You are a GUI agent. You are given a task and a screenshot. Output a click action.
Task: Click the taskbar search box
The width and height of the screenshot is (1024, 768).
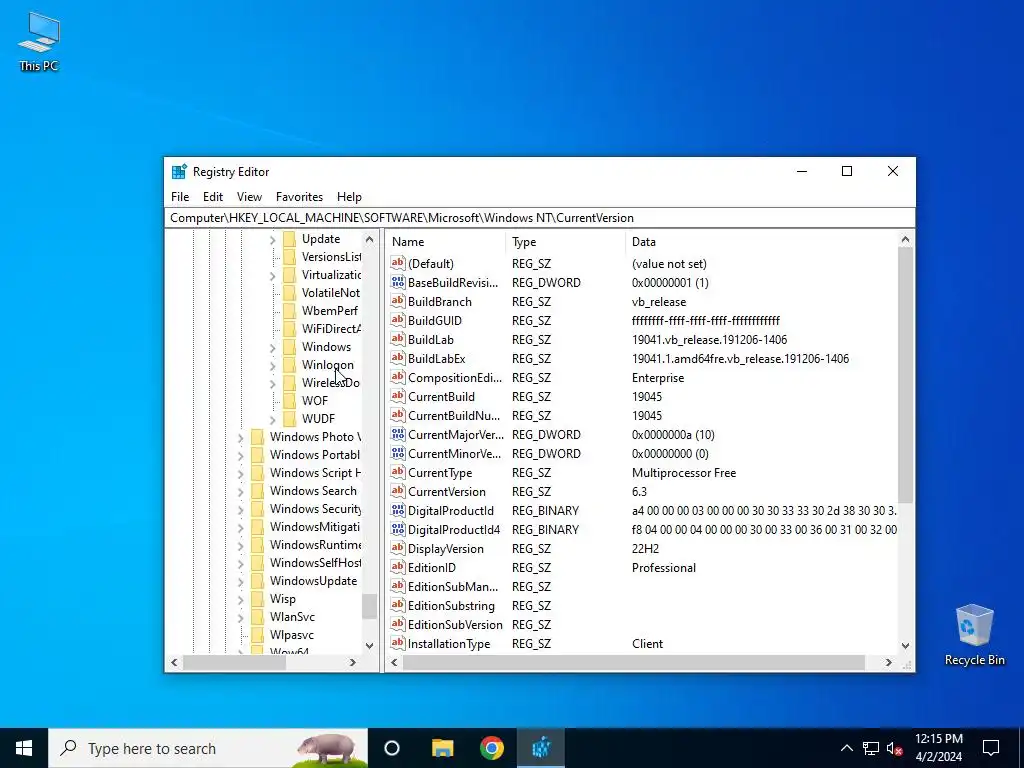coord(208,748)
